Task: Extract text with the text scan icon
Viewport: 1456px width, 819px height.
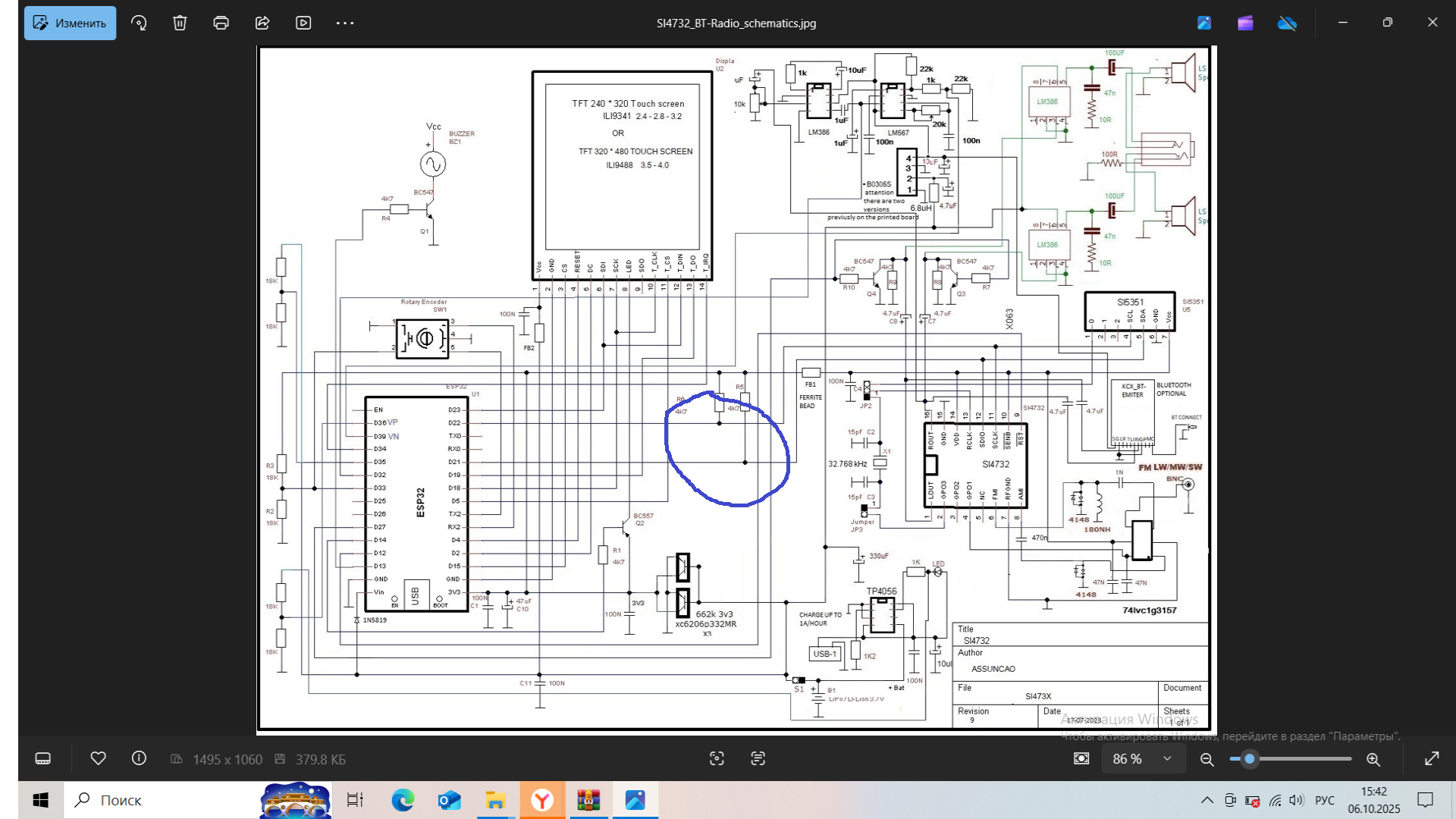Action: point(758,758)
